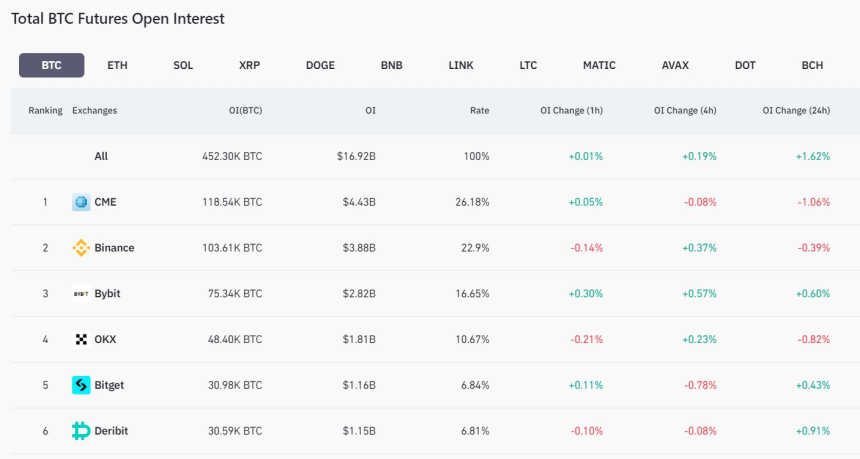
Task: Switch to the ETH tab
Action: (117, 65)
